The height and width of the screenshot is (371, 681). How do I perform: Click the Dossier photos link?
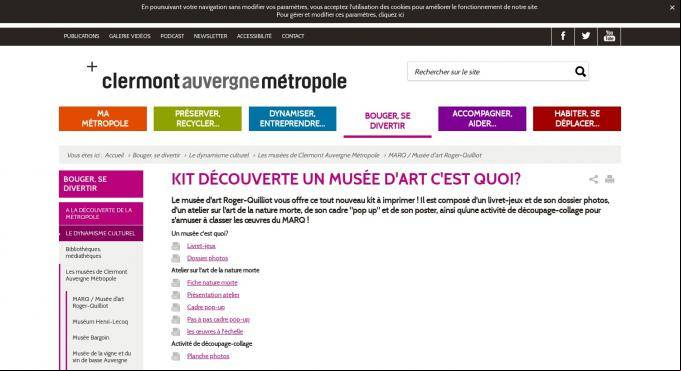click(x=207, y=258)
